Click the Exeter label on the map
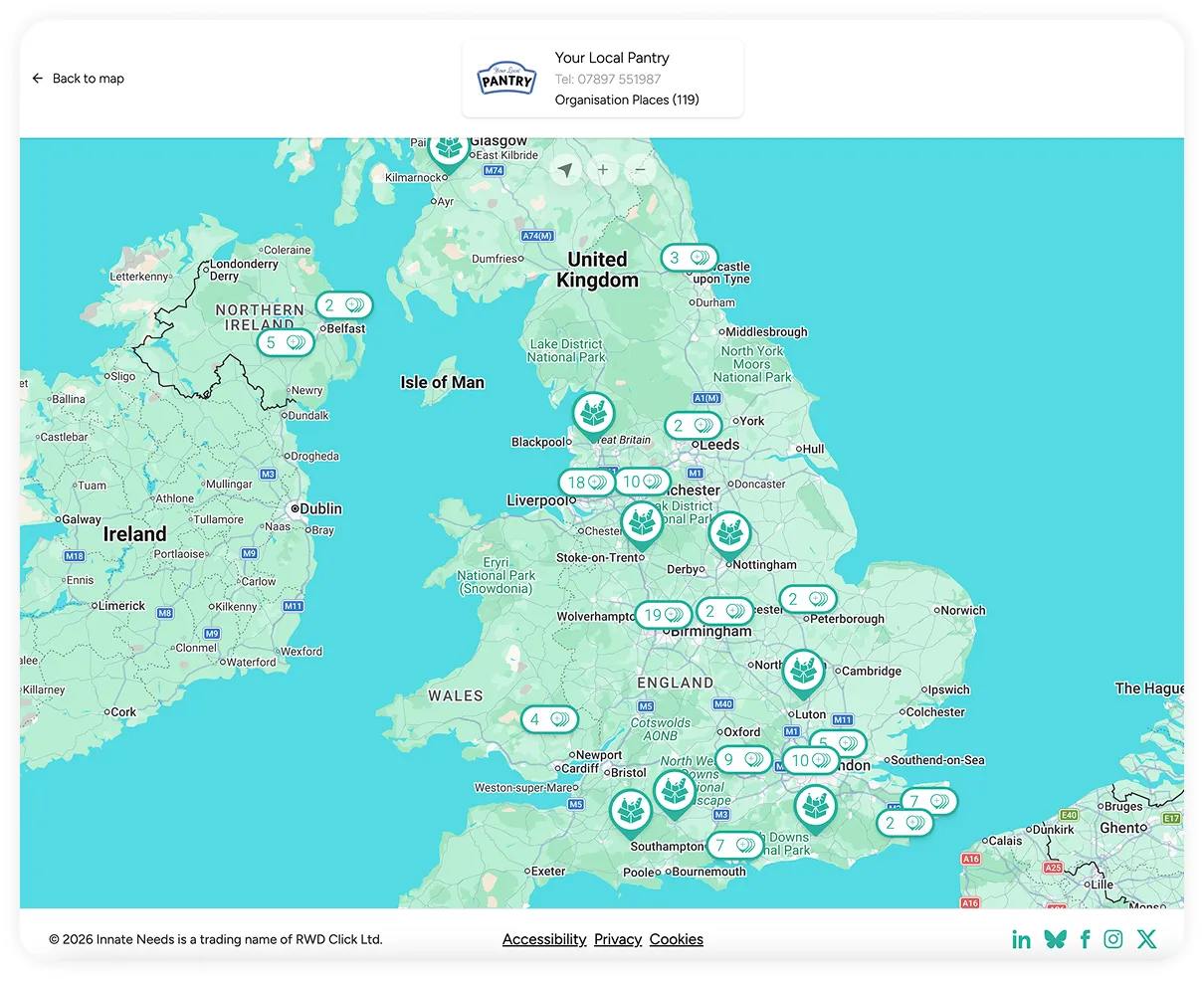Screen dimensions: 1204x981 pos(548,871)
